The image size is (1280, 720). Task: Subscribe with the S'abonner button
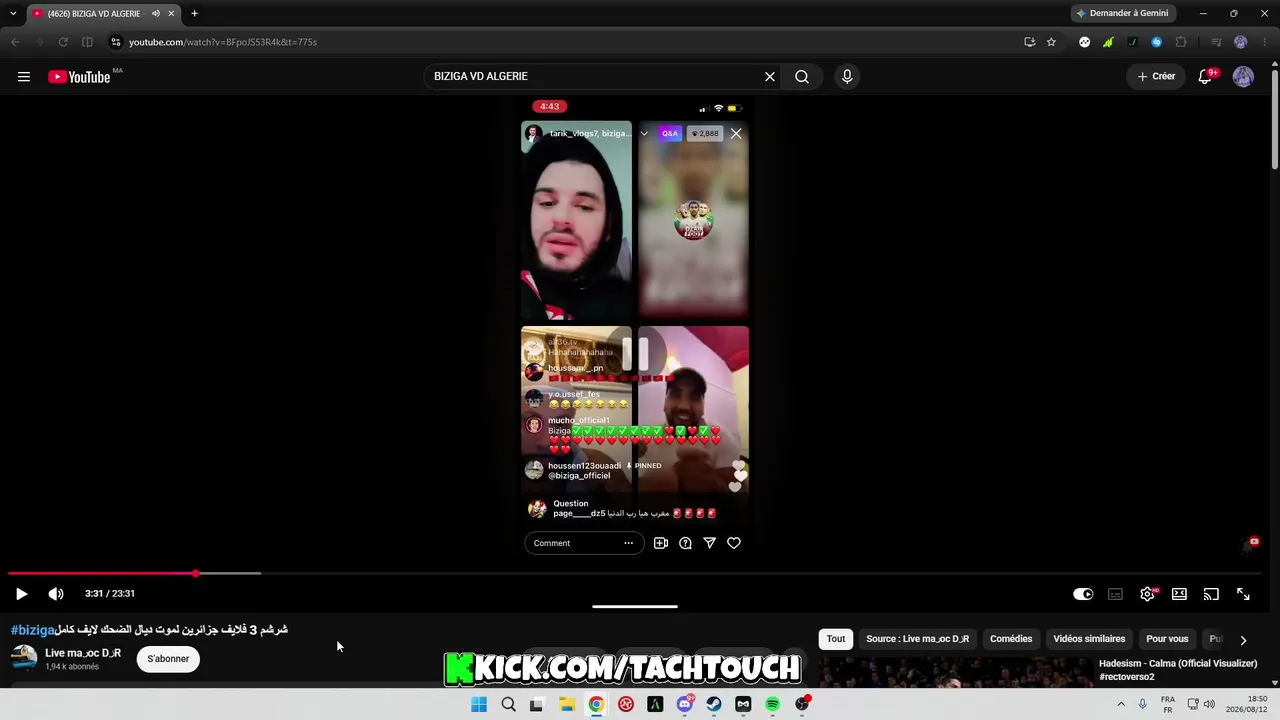168,659
